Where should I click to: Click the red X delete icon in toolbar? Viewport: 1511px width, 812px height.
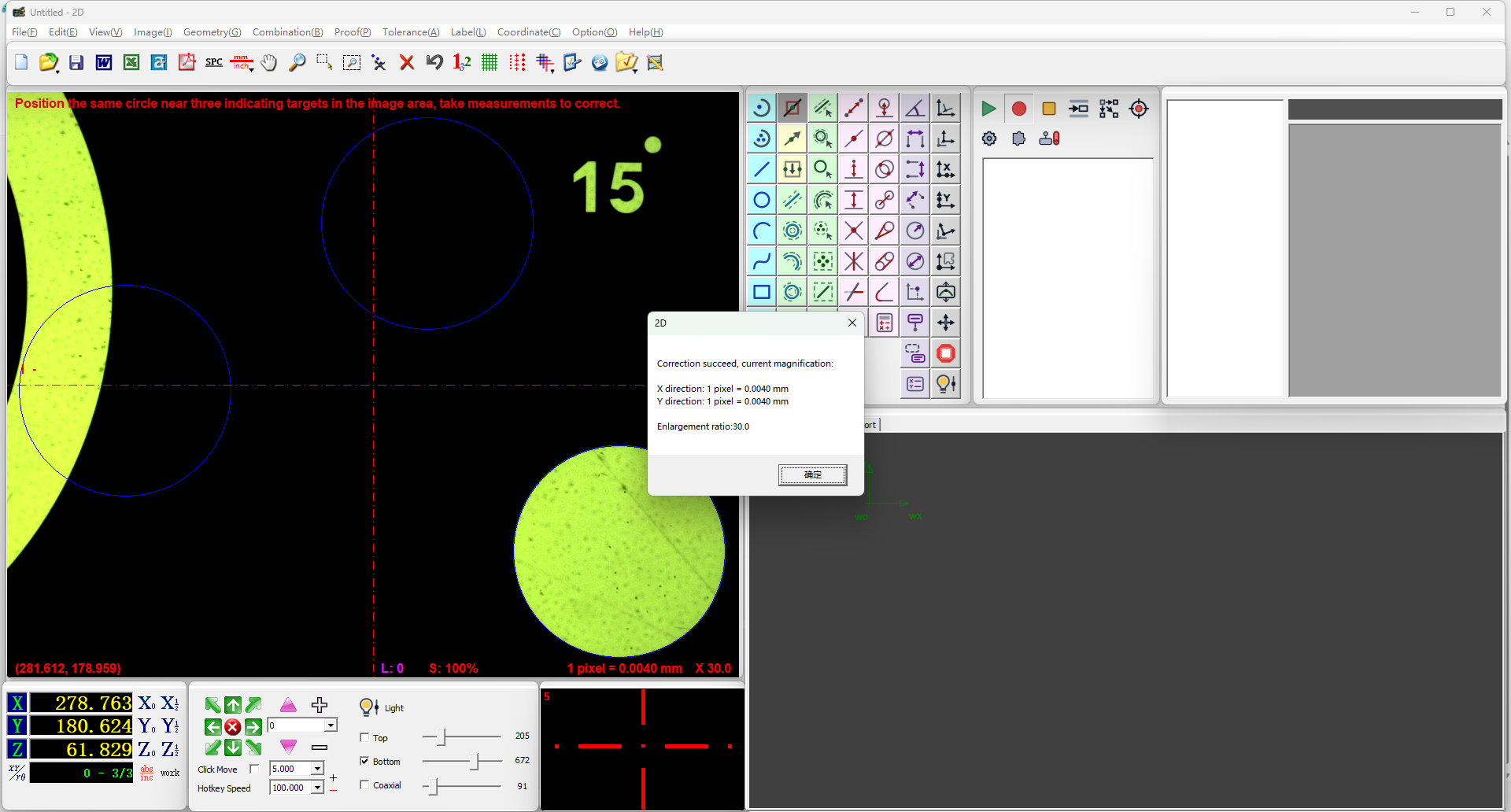407,63
